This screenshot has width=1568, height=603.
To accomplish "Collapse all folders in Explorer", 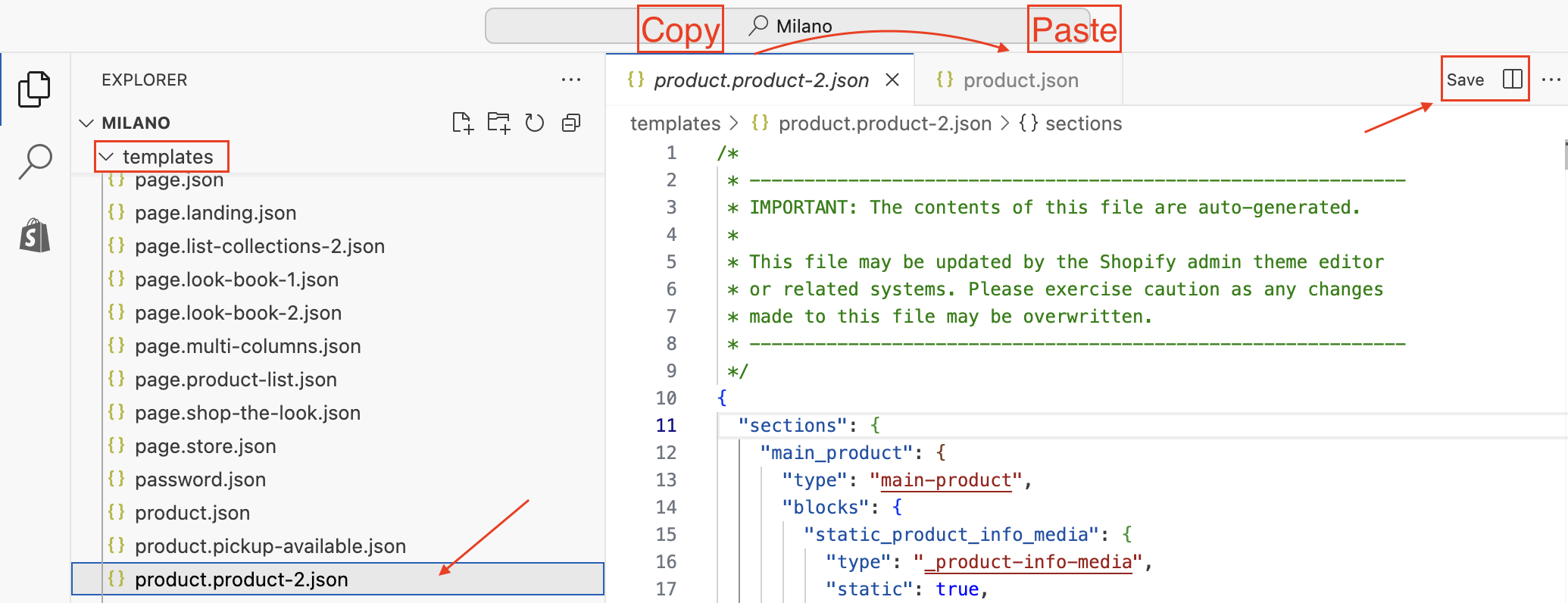I will pos(571,123).
